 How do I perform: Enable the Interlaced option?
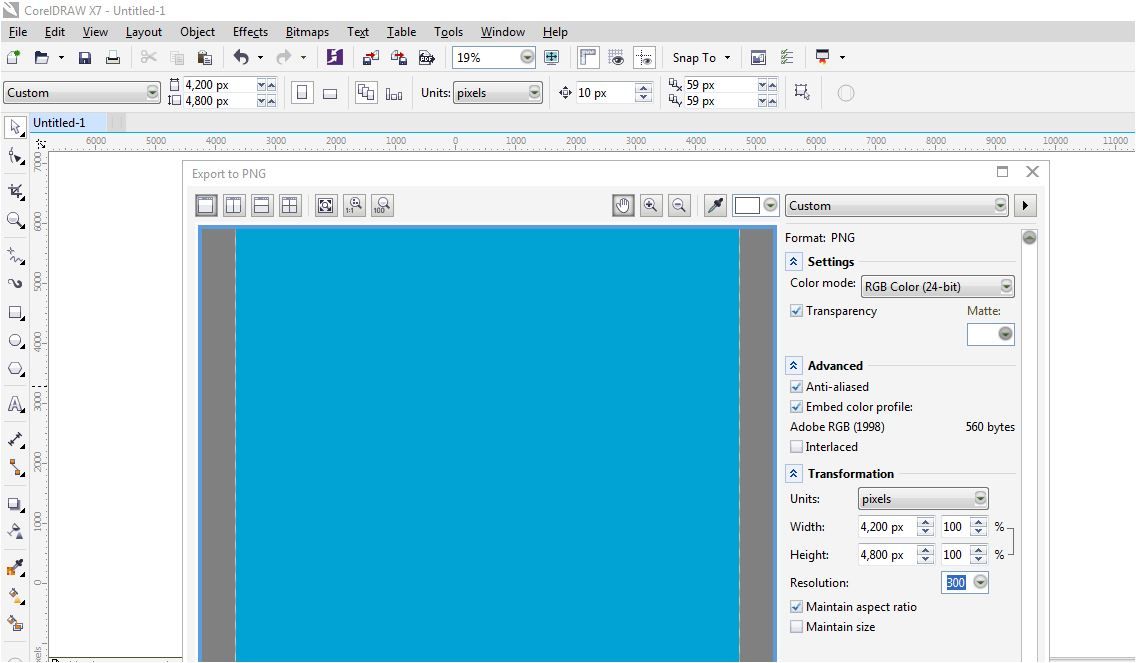tap(796, 447)
